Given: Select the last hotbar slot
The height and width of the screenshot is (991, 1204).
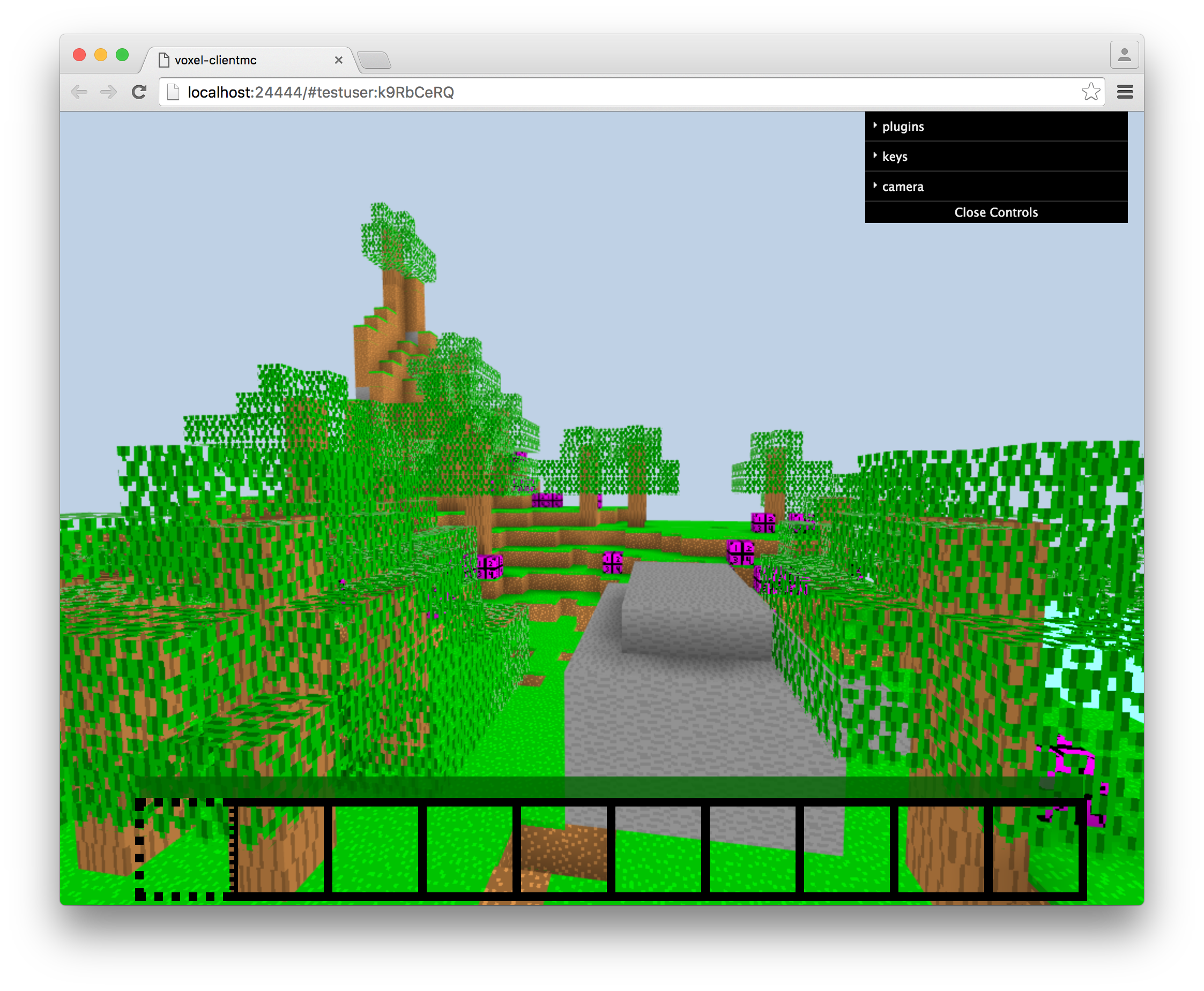Looking at the screenshot, I should (1035, 849).
